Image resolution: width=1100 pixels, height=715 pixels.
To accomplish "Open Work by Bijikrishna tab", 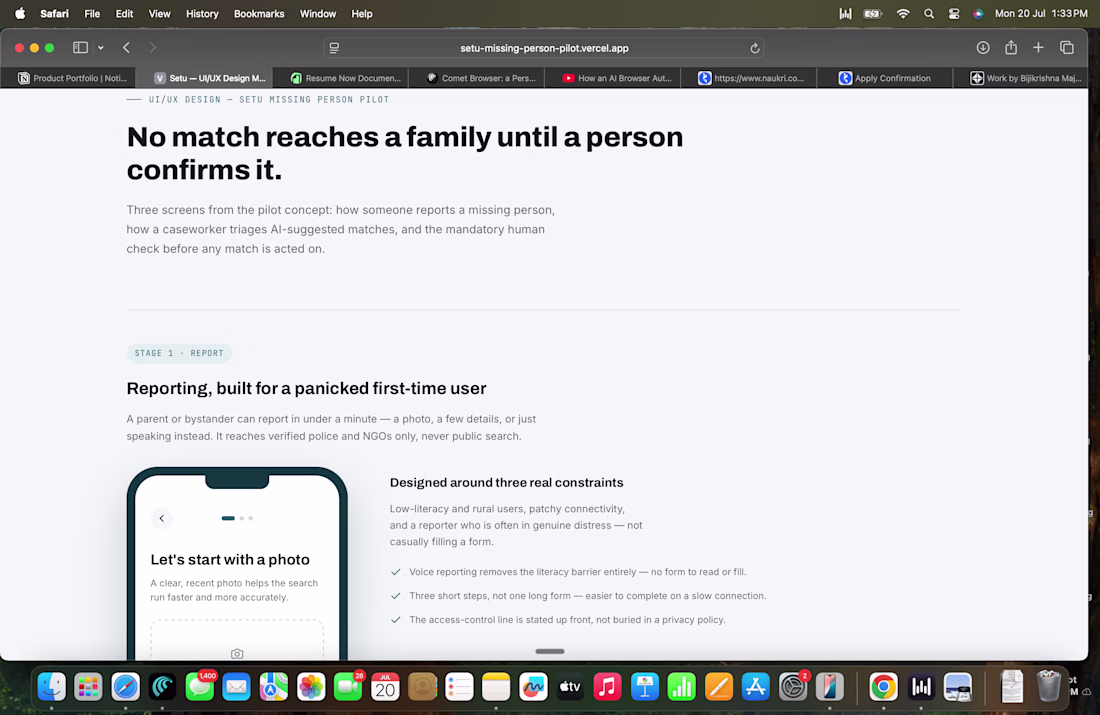I will [x=1021, y=78].
